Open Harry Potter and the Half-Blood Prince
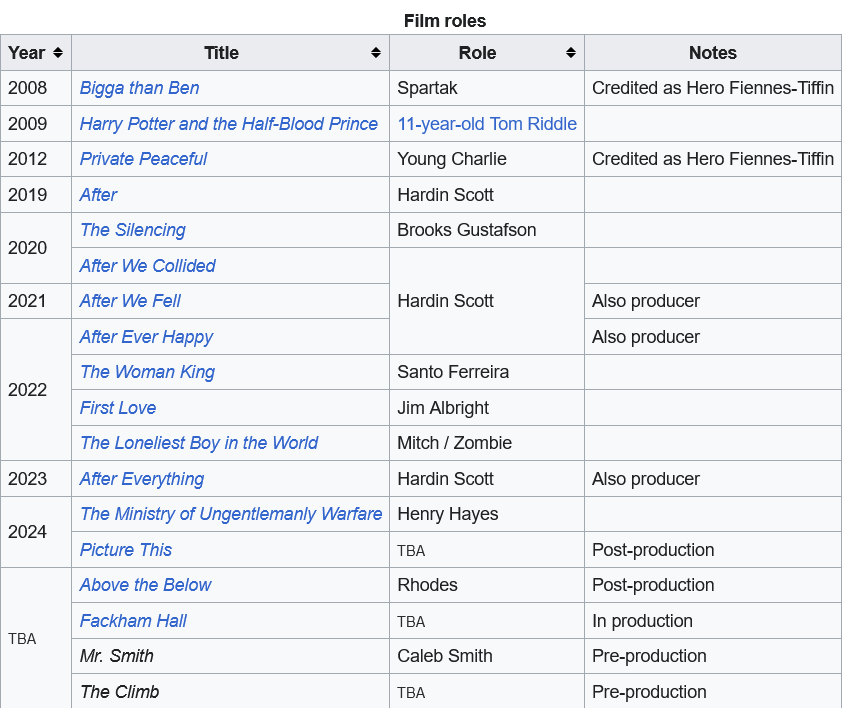The image size is (842, 708). pos(228,124)
